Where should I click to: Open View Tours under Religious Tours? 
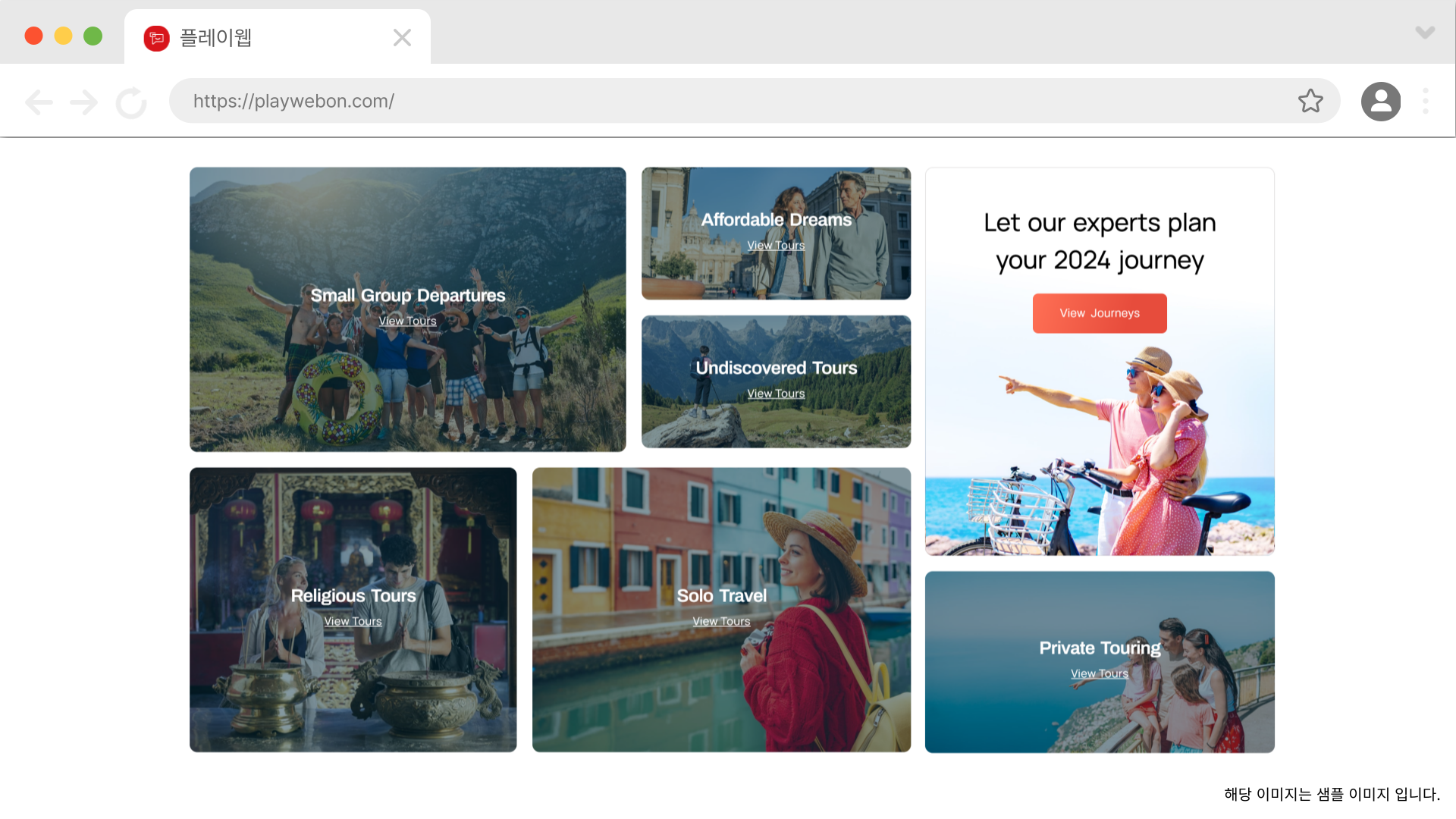[353, 622]
